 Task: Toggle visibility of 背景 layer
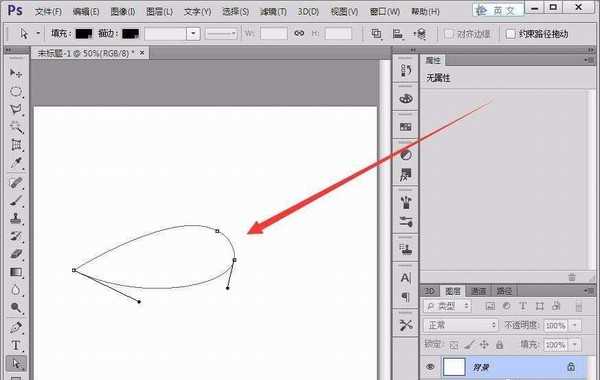430,367
